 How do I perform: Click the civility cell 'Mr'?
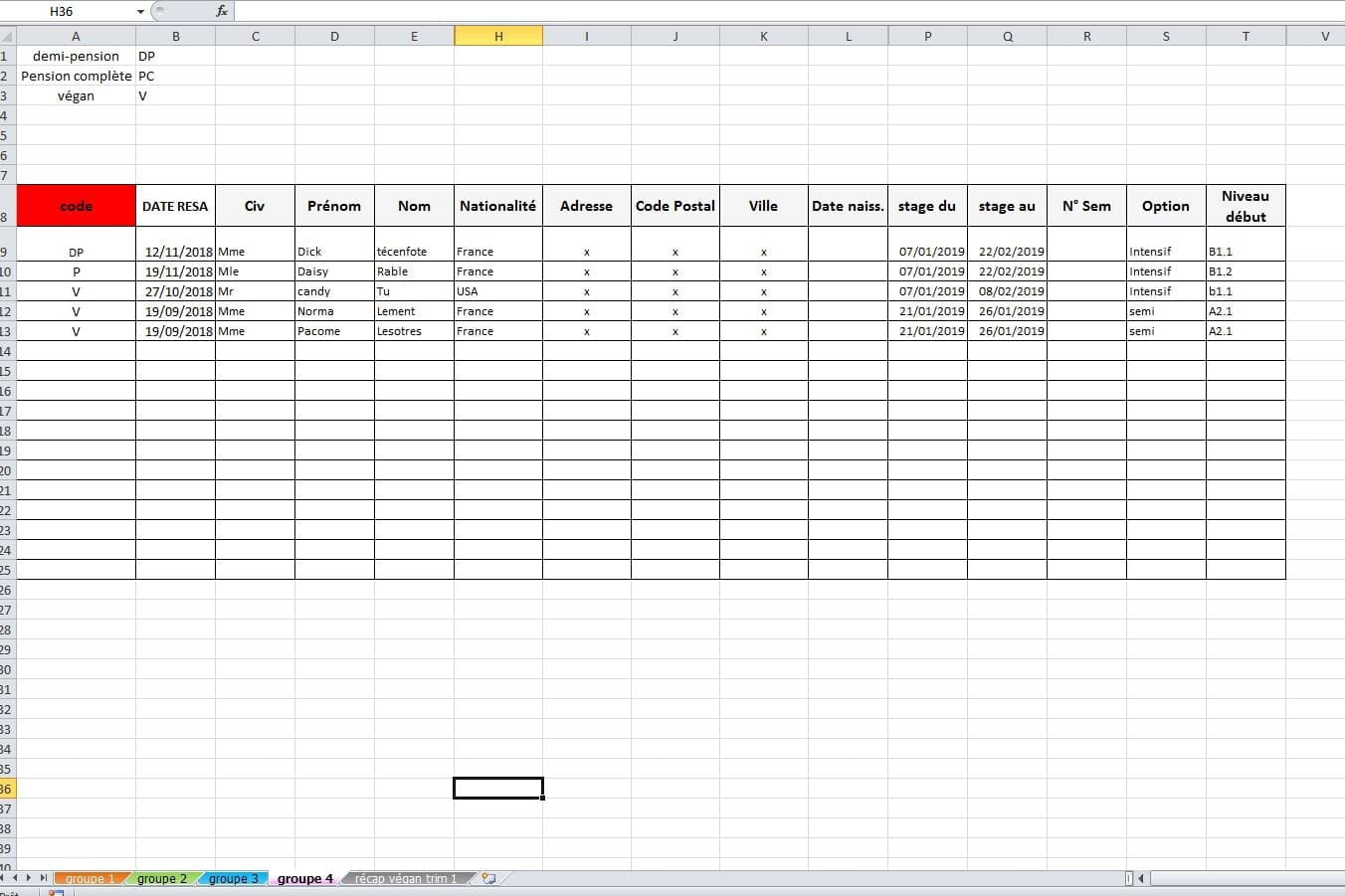[x=255, y=291]
